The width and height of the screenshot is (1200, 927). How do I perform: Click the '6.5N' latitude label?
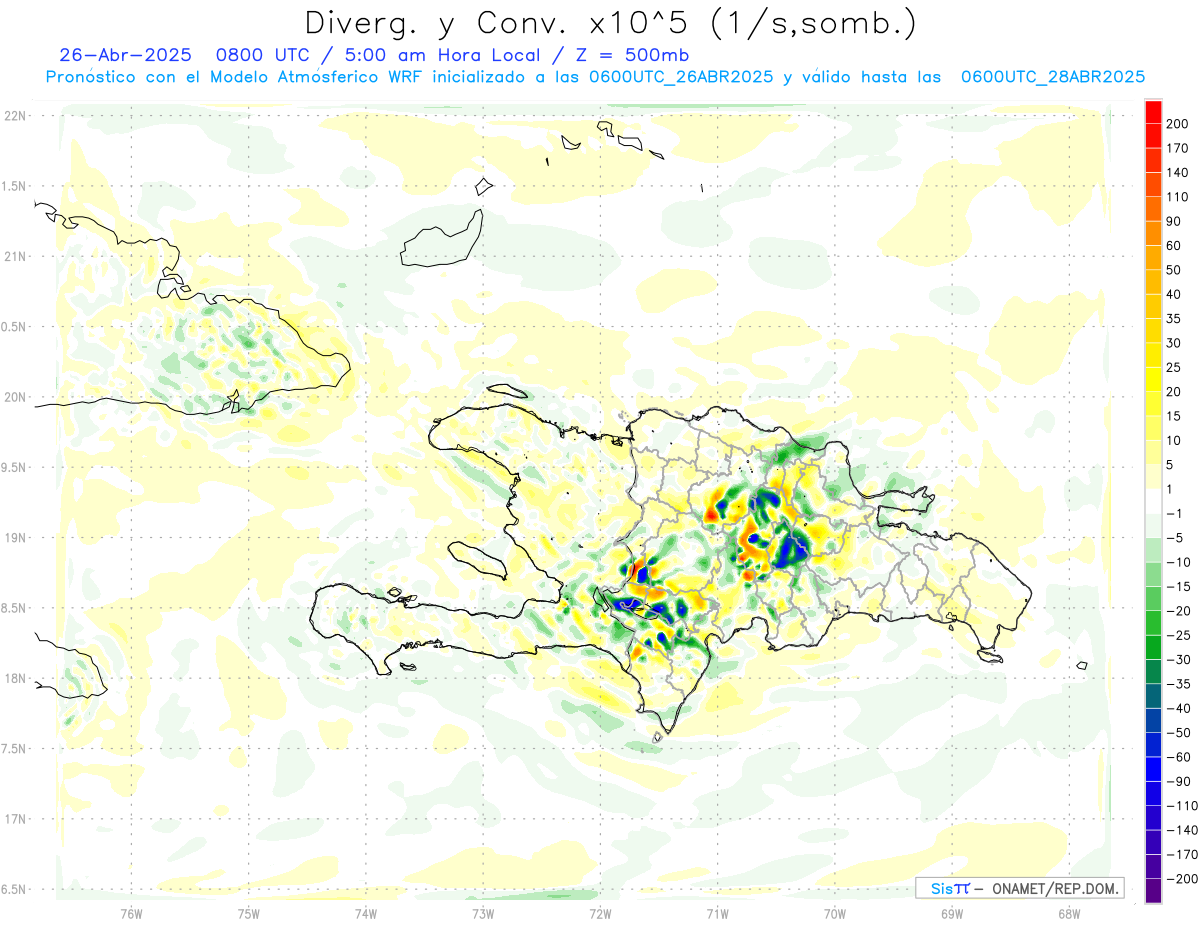coord(13,889)
